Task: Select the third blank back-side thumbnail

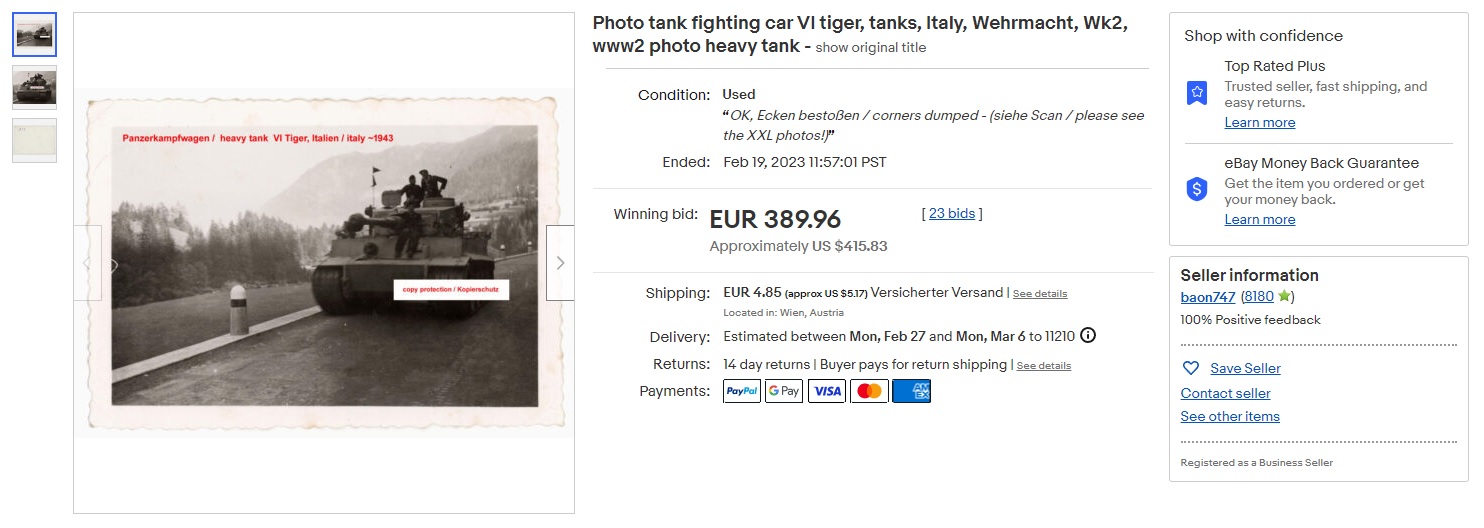Action: point(34,140)
